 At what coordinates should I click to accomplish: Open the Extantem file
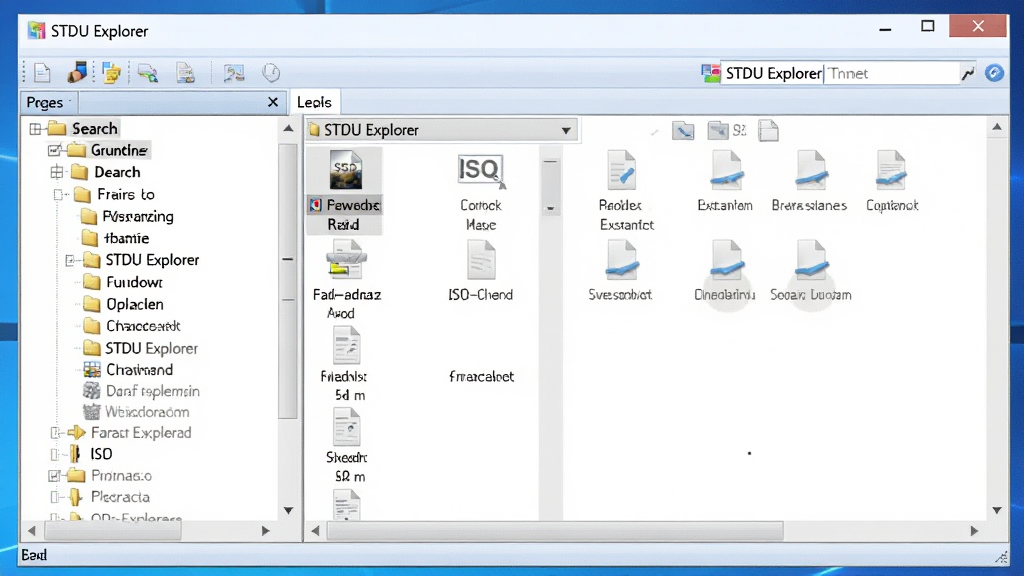726,182
